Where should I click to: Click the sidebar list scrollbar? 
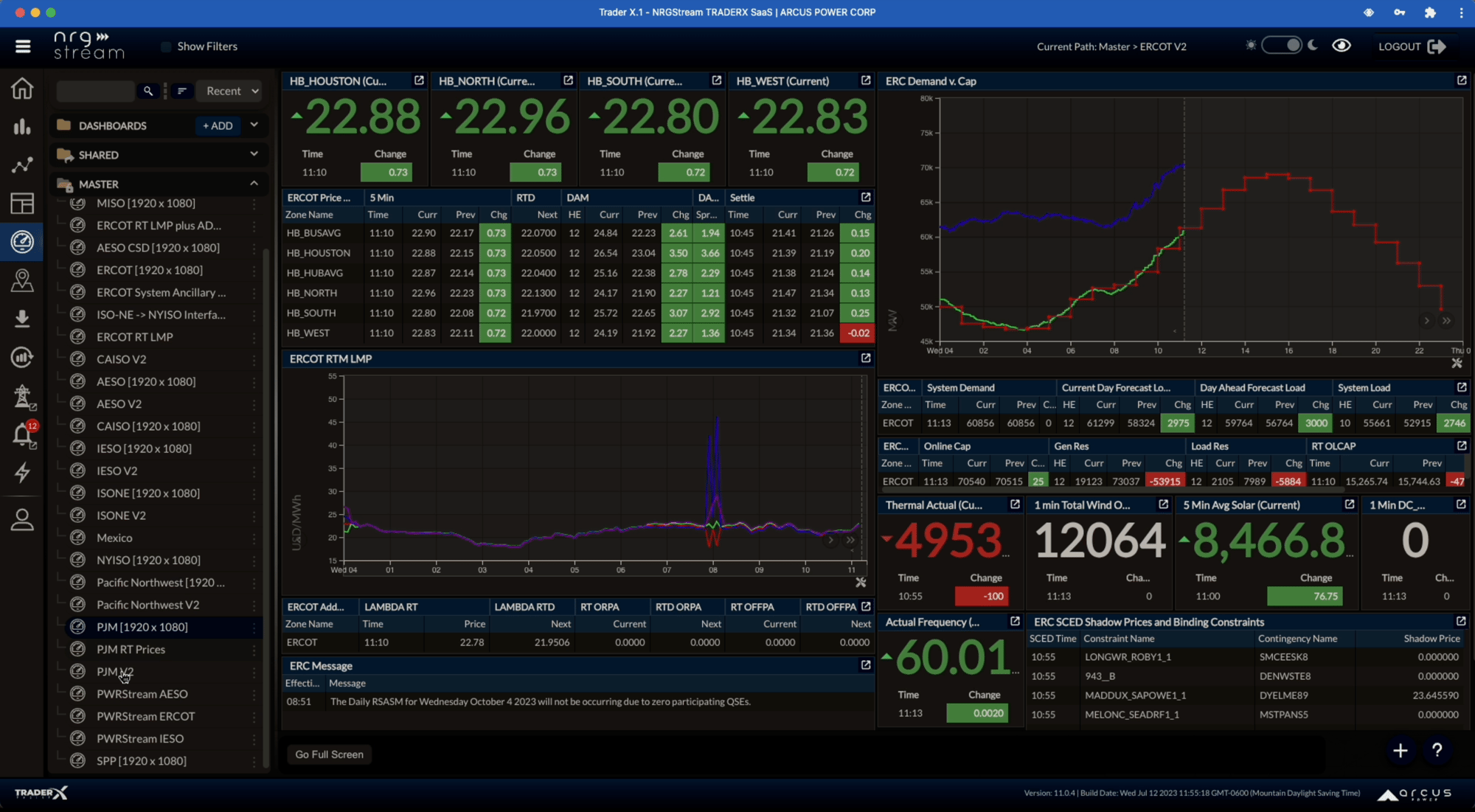click(266, 509)
